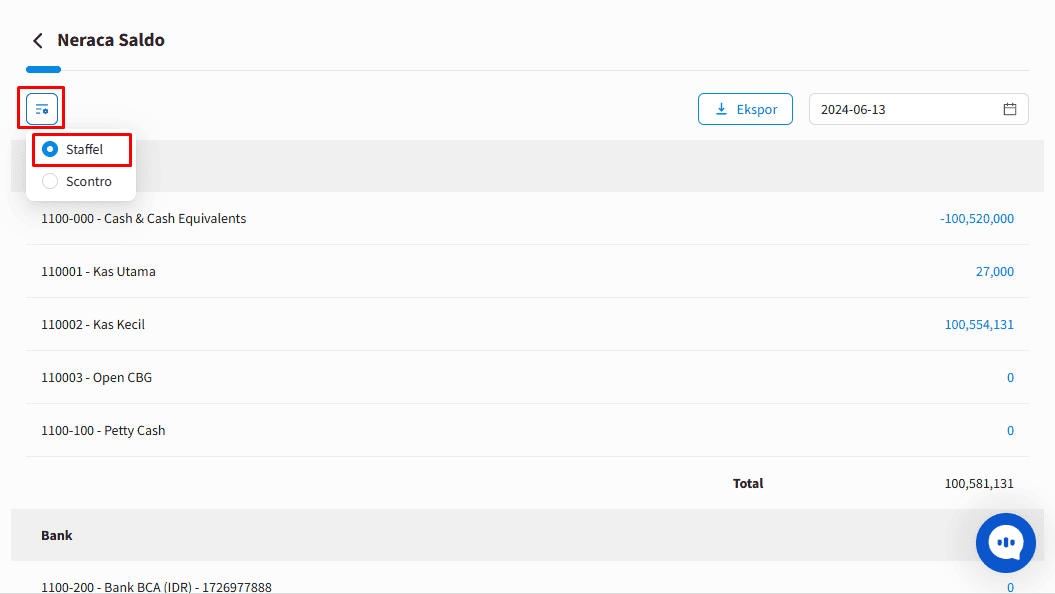1055x594 pixels.
Task: Click the Open CBG zero balance
Action: pos(1010,377)
